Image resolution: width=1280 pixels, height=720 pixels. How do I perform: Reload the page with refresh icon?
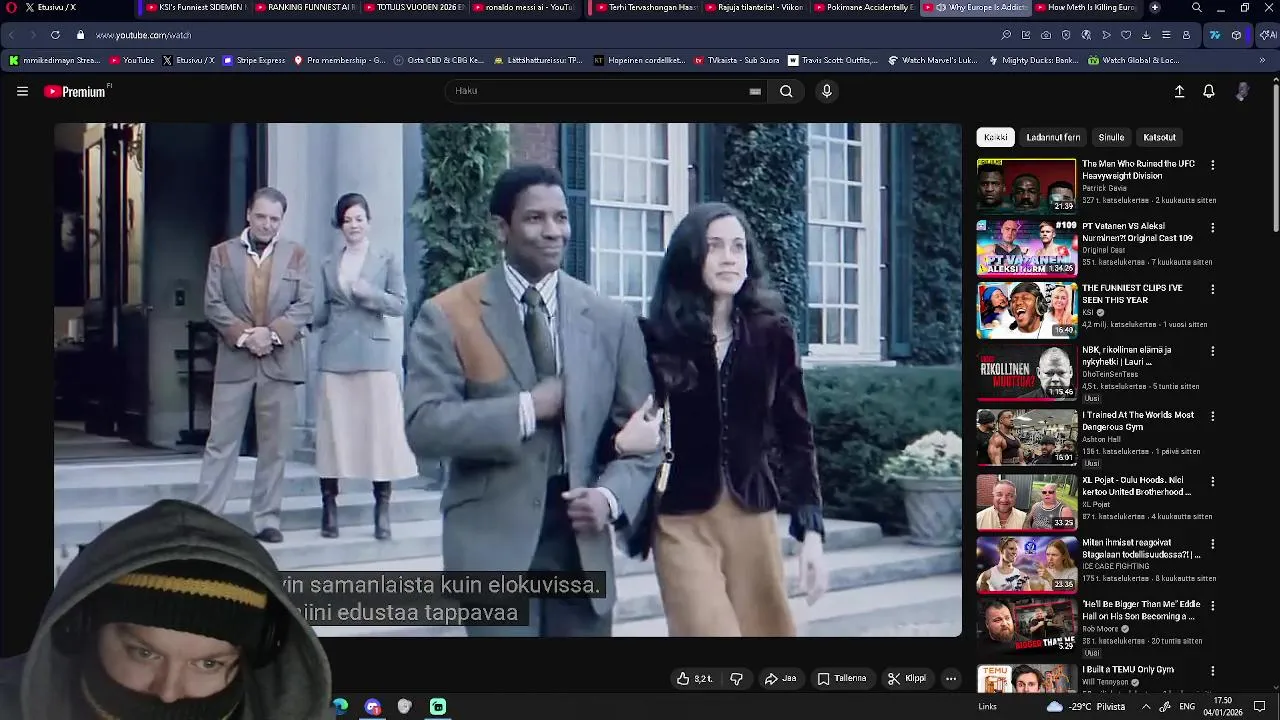coord(55,35)
